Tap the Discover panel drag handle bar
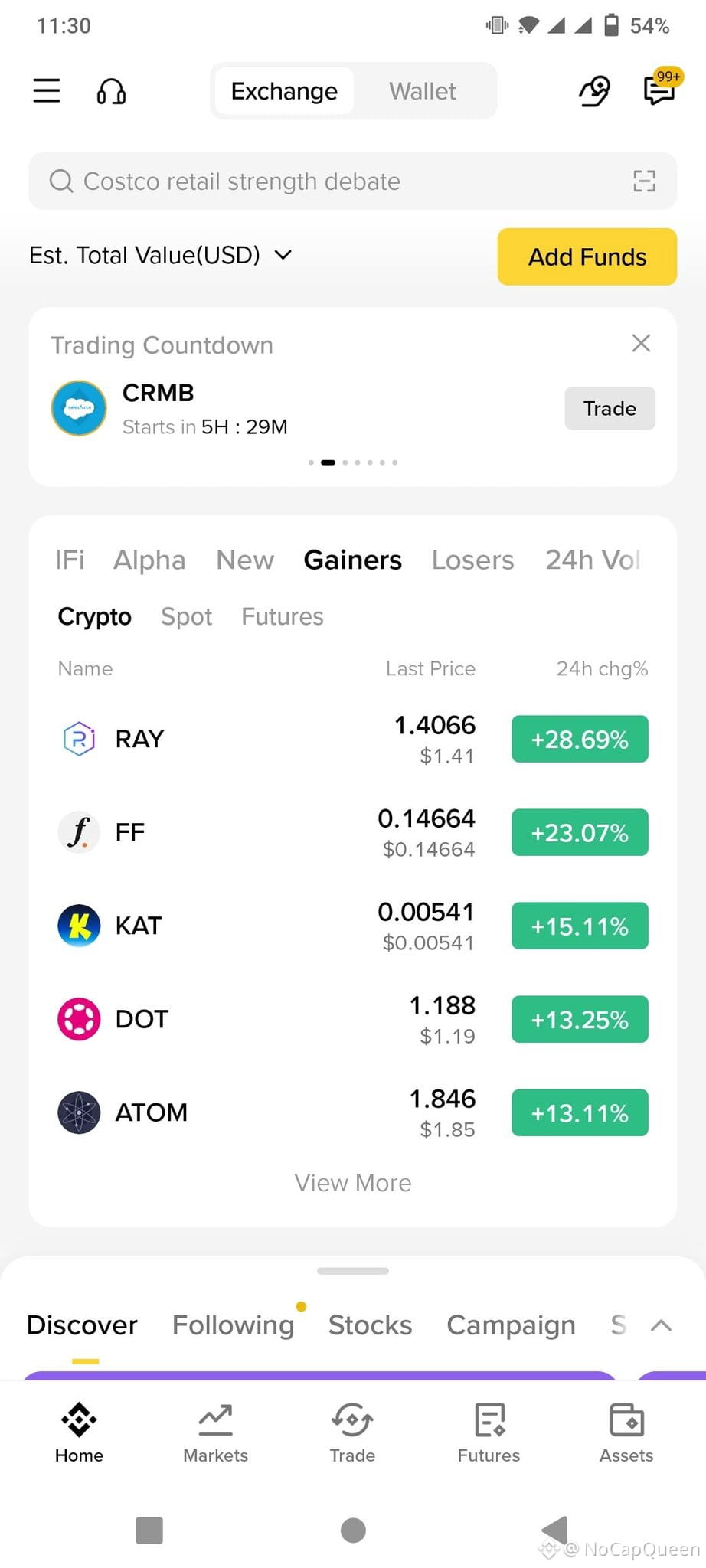The height and width of the screenshot is (1568, 706). coord(353,1271)
